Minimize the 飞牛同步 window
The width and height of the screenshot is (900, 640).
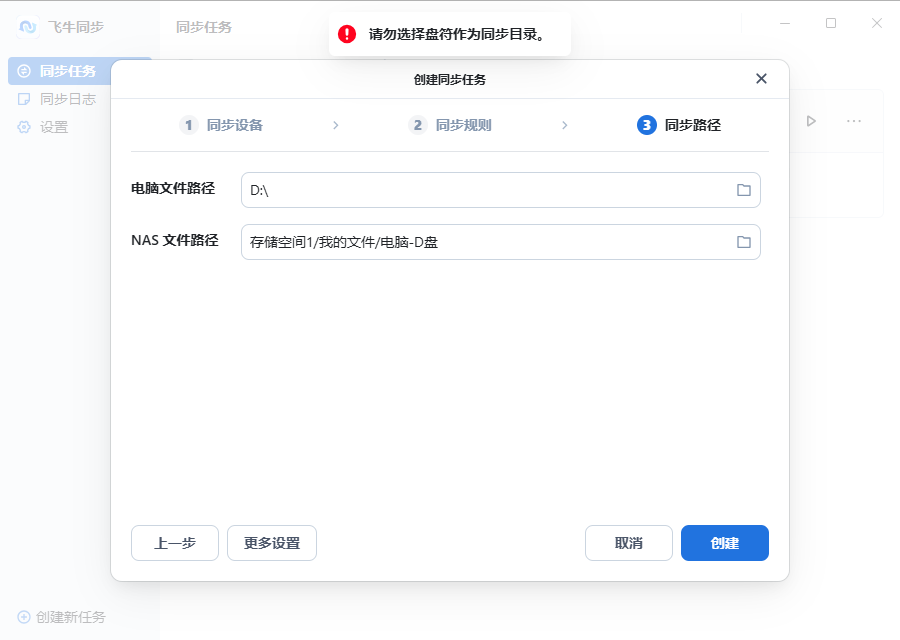tap(785, 24)
